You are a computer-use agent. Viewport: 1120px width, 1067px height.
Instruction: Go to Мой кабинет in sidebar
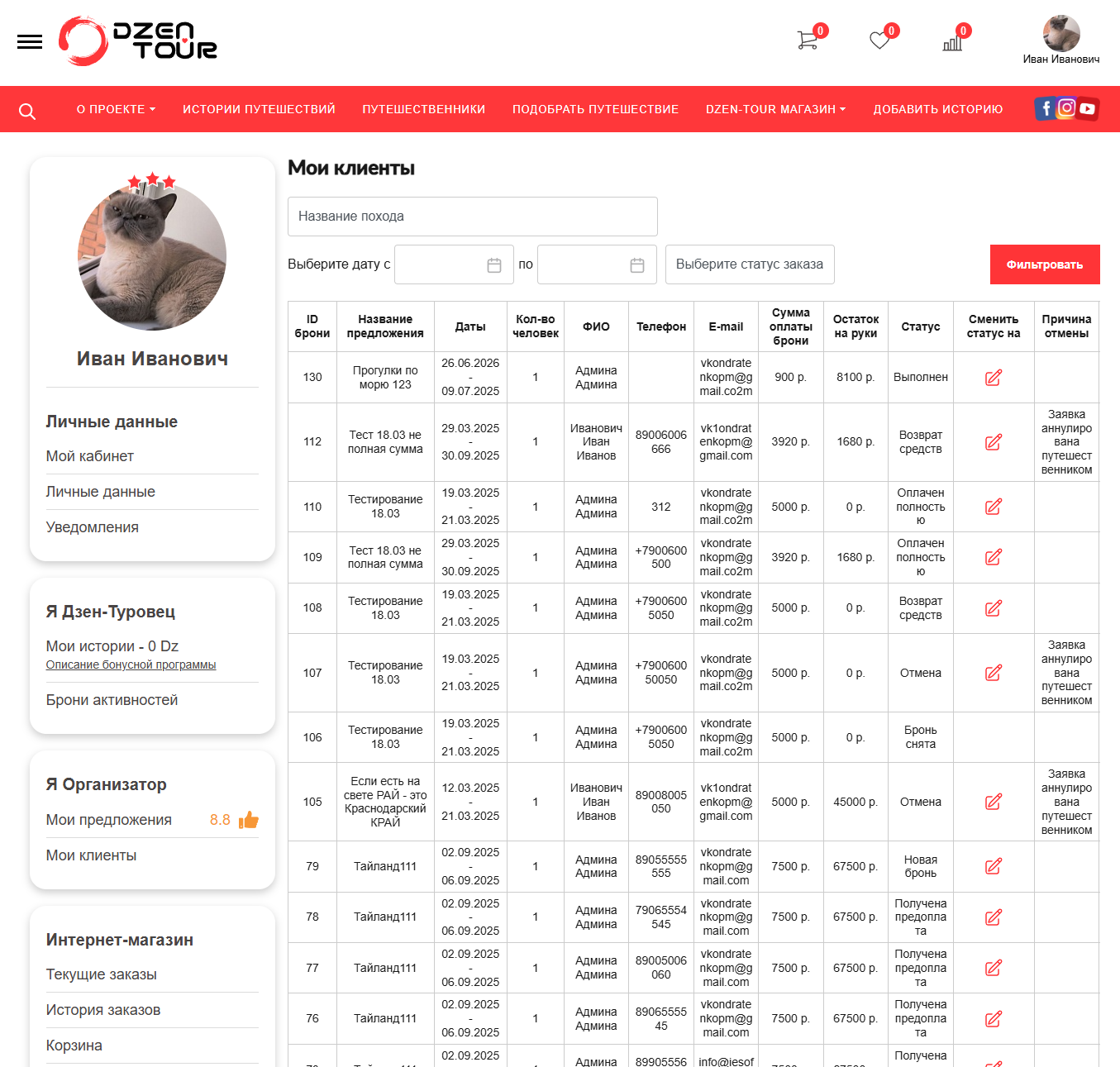pos(89,456)
